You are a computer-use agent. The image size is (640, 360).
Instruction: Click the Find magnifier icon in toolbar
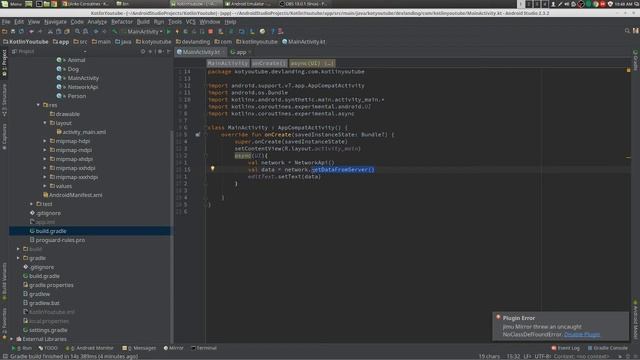pos(77,31)
